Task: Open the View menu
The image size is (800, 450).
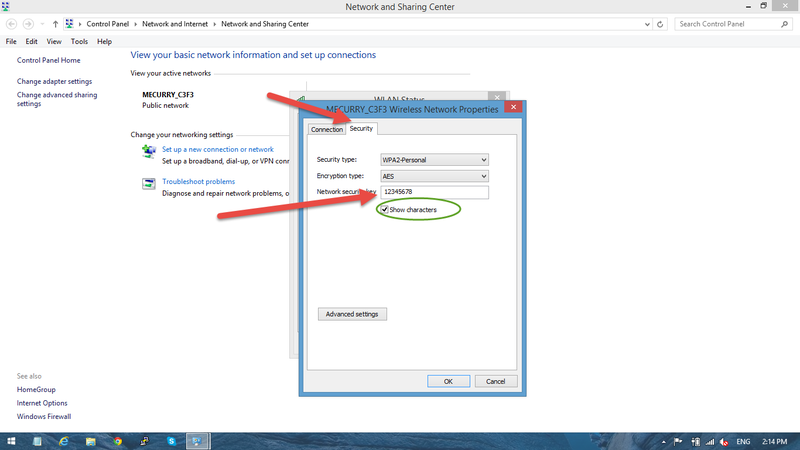Action: (54, 42)
